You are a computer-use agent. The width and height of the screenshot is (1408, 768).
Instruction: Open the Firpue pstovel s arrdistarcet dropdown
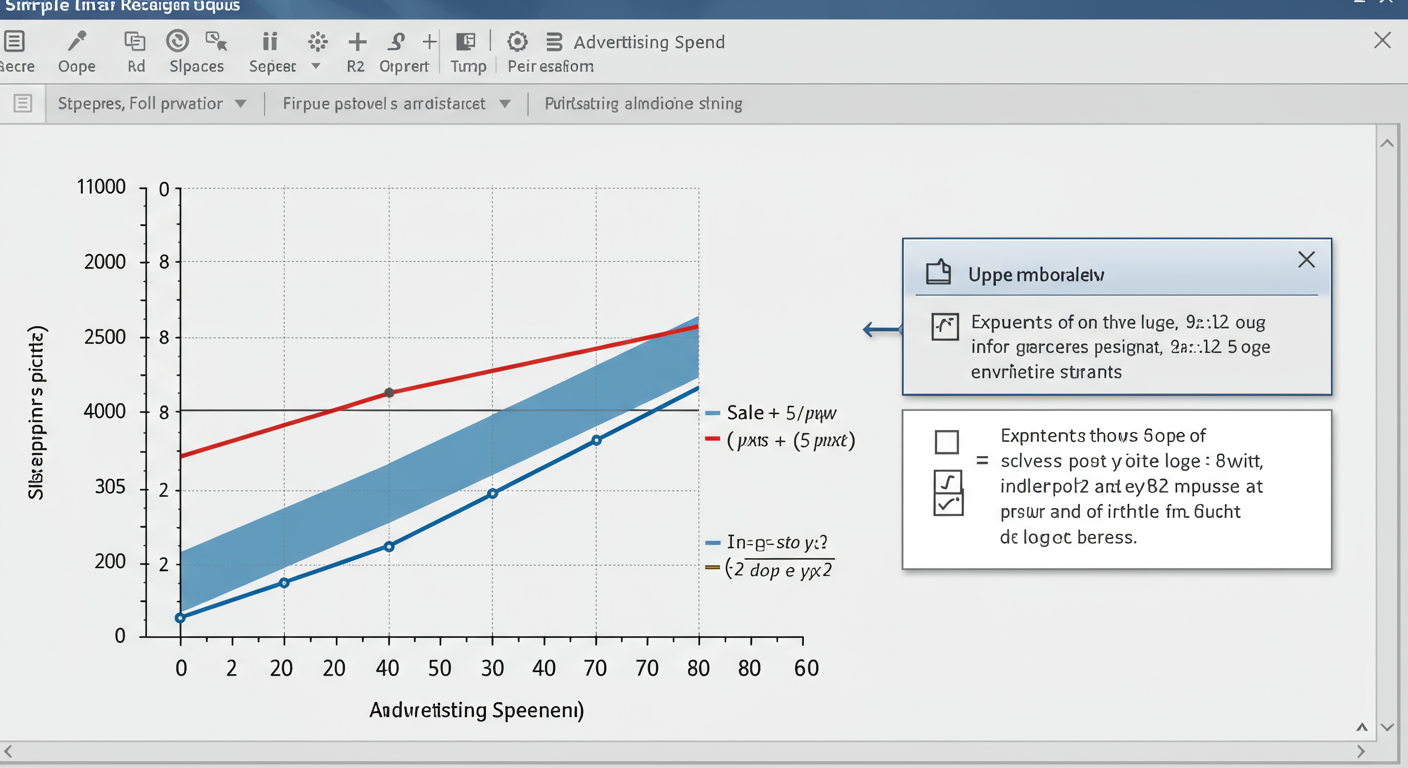point(505,104)
